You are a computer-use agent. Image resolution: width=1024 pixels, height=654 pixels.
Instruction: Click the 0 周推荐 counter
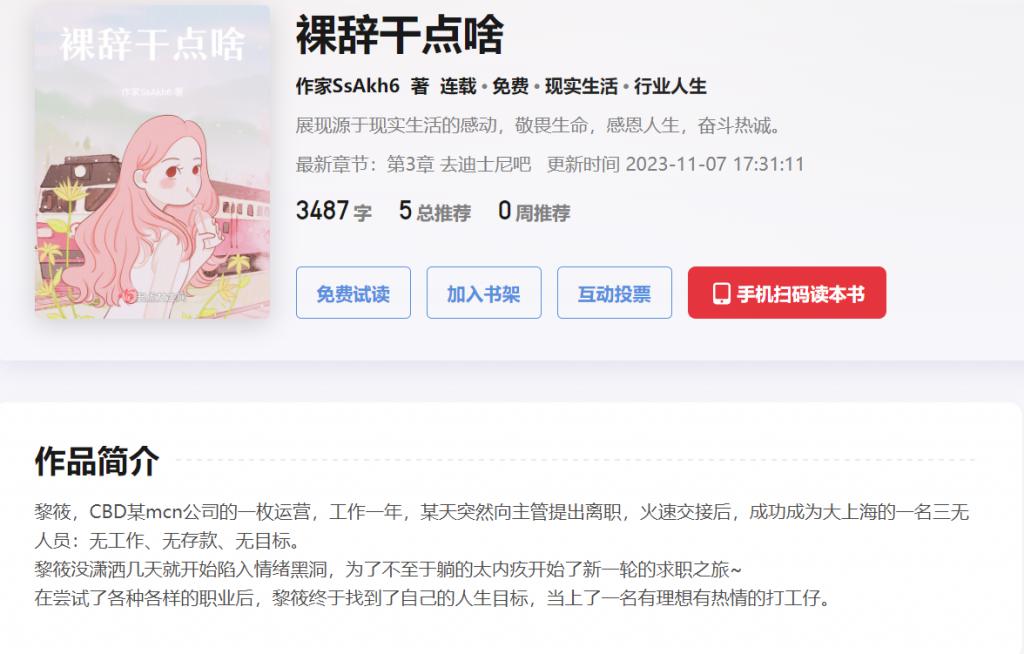click(534, 211)
